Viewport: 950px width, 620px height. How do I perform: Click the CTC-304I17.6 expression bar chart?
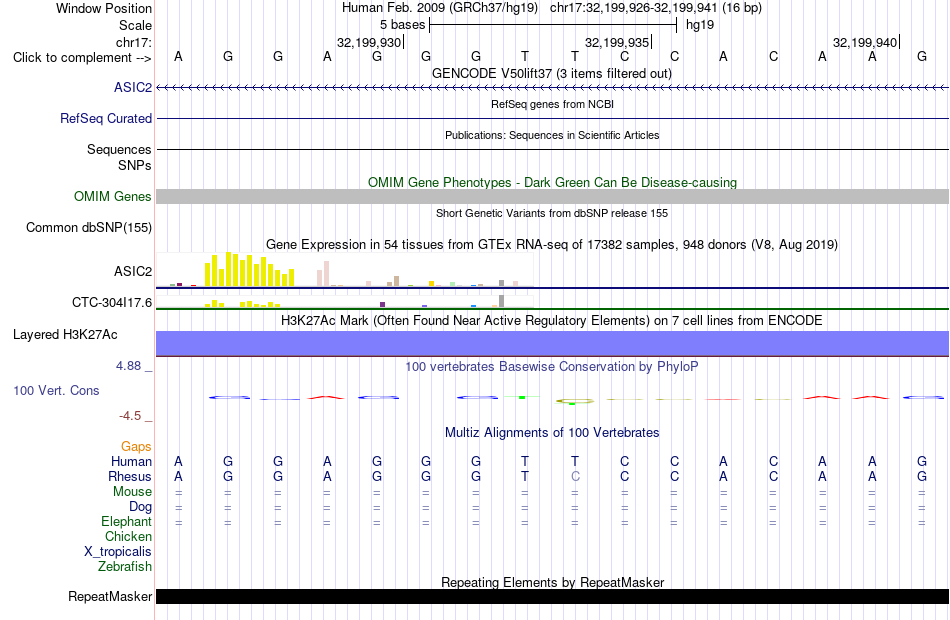[x=345, y=301]
